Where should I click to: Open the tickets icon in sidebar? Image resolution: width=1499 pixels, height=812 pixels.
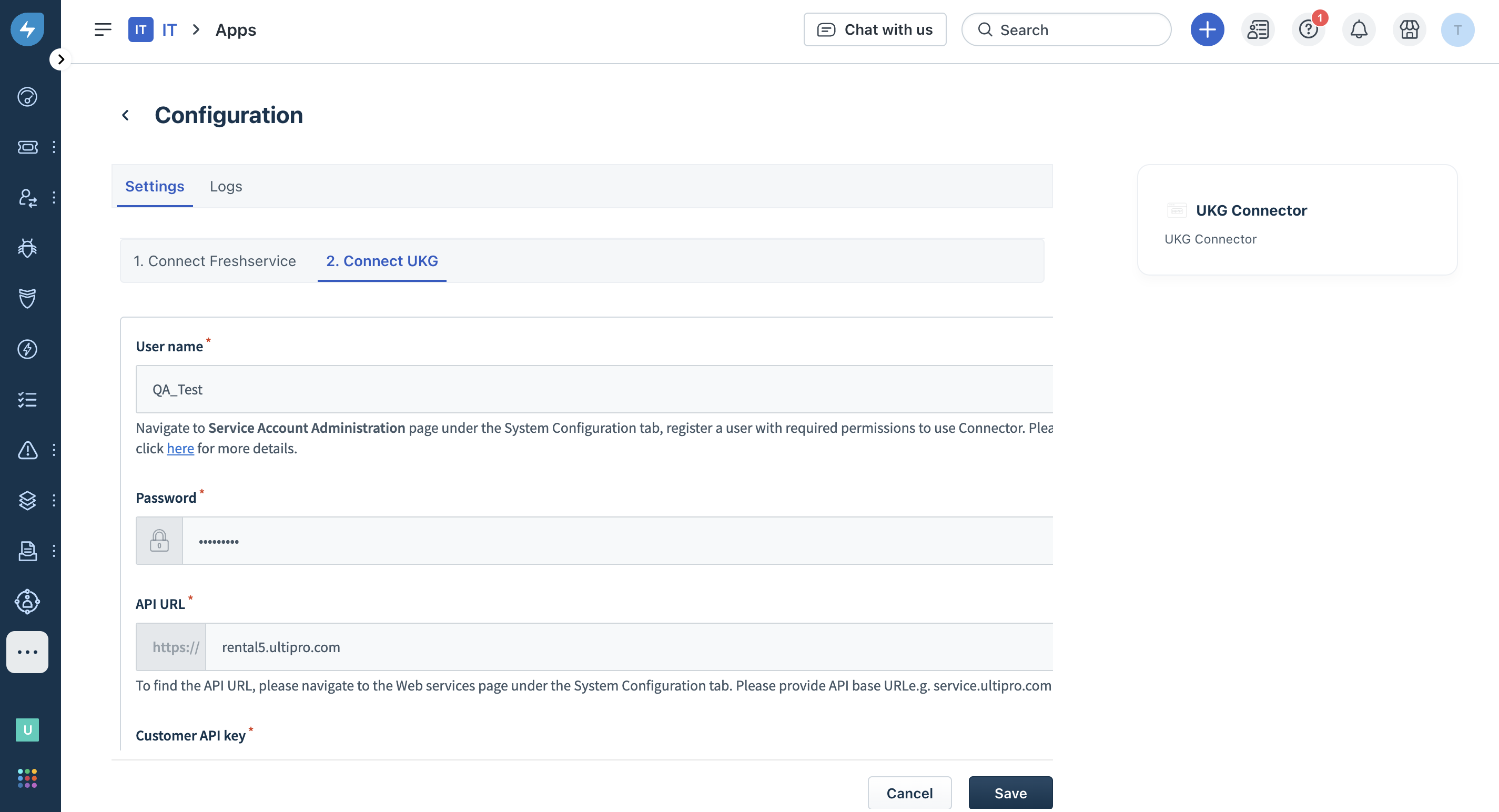[27, 147]
